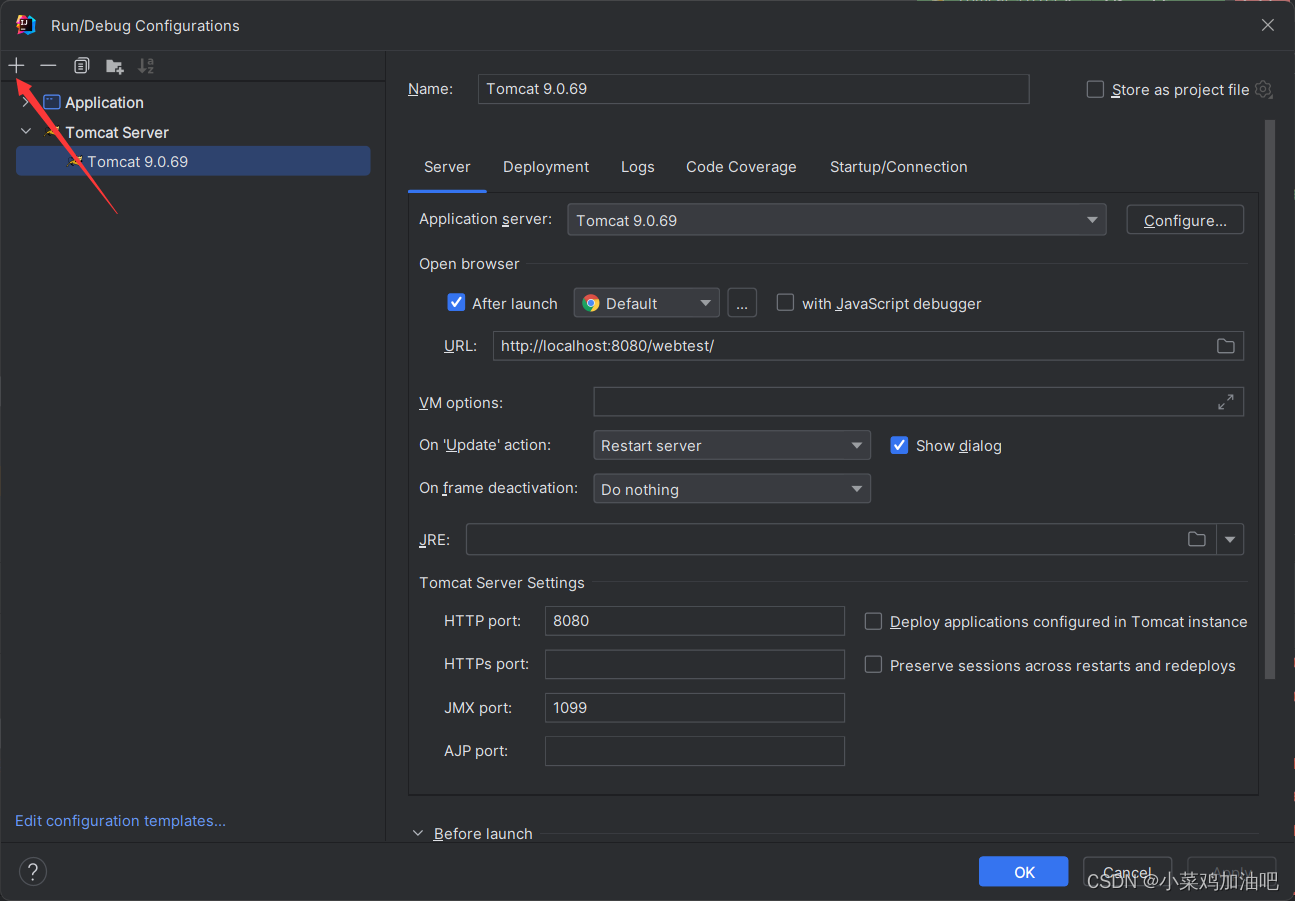Close the Run/Debug Configurations dialog
The height and width of the screenshot is (901, 1295).
click(x=1267, y=25)
